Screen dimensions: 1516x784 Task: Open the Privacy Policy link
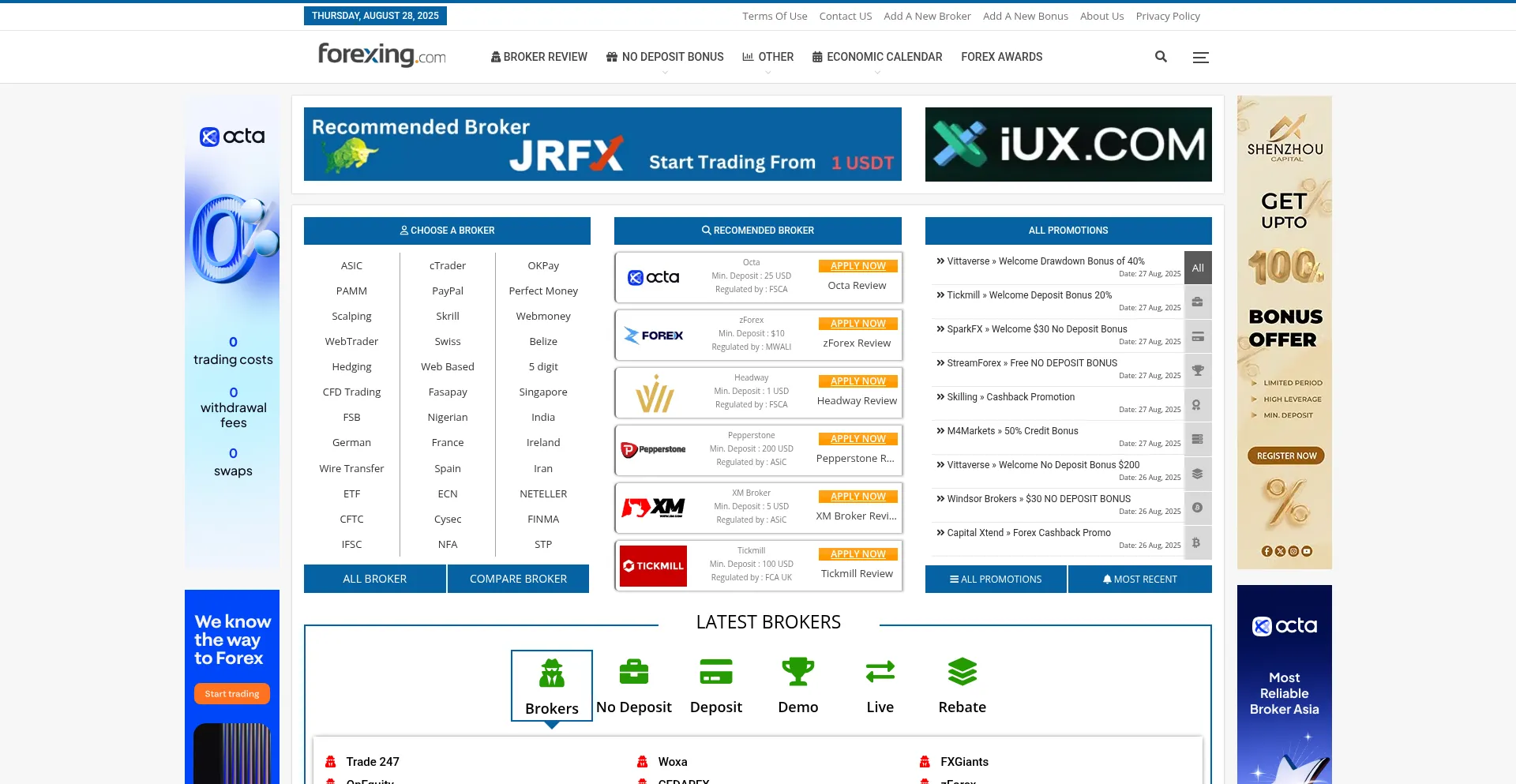(1168, 16)
